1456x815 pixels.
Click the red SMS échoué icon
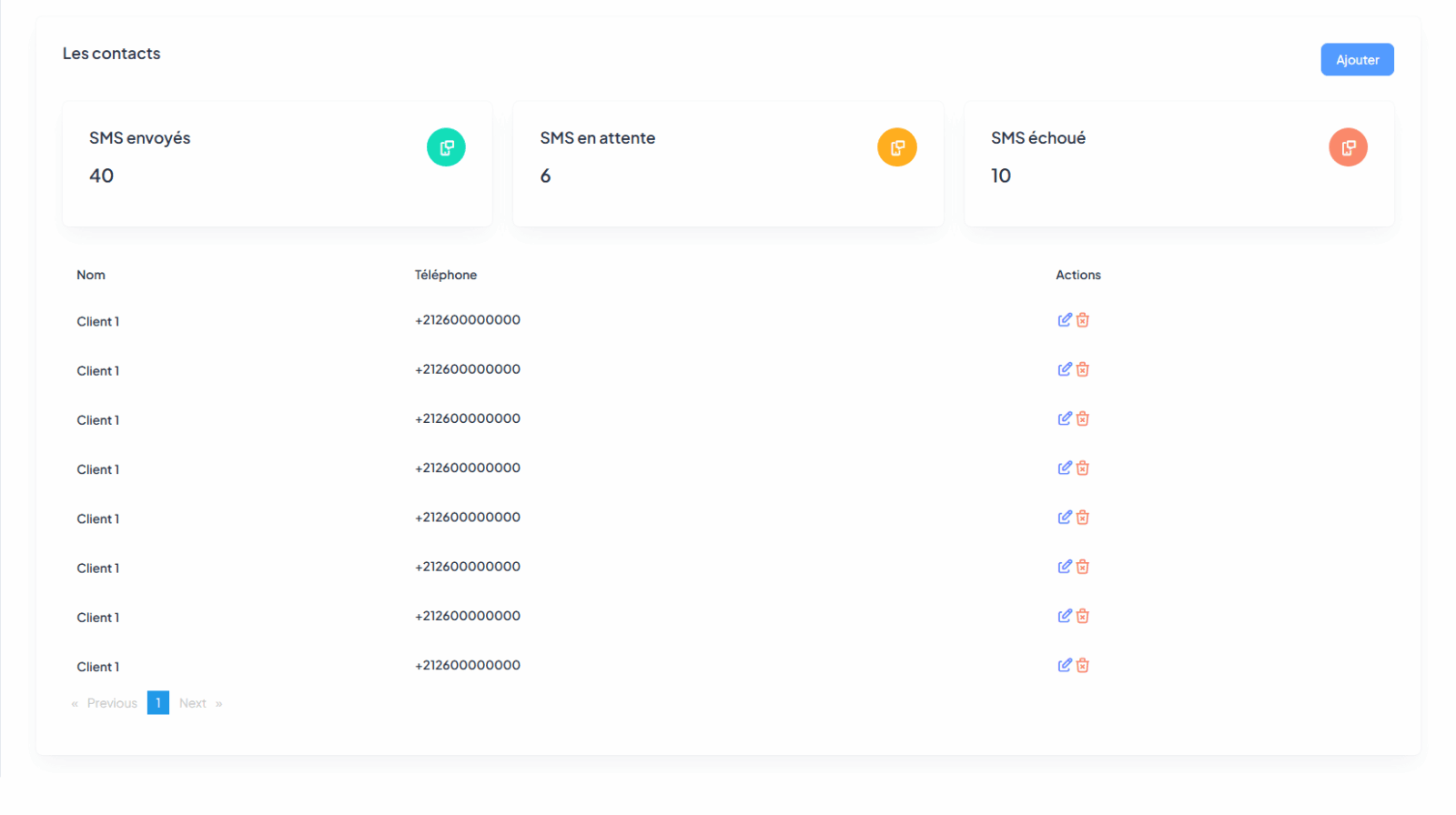(x=1348, y=147)
